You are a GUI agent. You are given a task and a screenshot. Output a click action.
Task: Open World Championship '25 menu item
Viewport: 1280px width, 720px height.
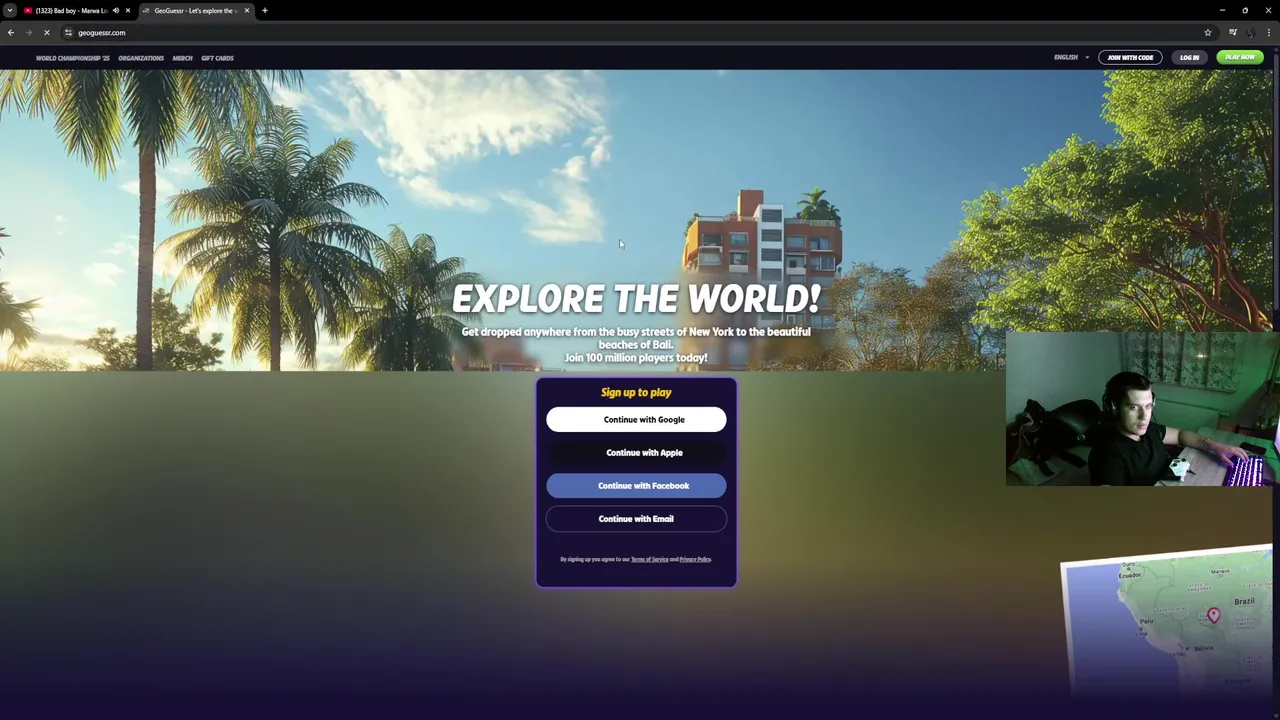click(73, 58)
